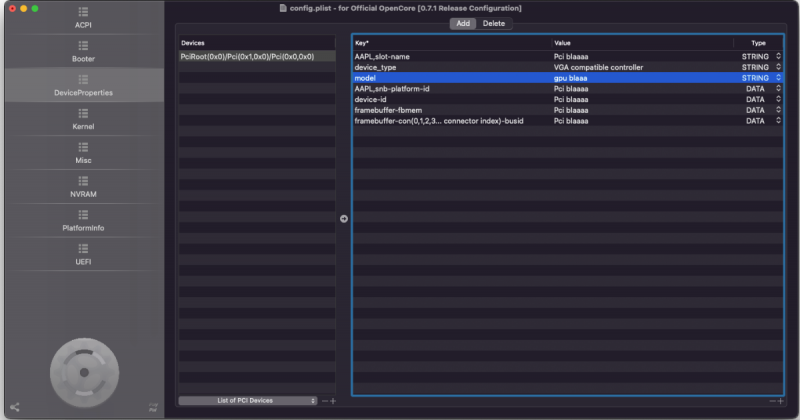The image size is (800, 420).
Task: Select the device_type key cell
Action: click(x=375, y=67)
